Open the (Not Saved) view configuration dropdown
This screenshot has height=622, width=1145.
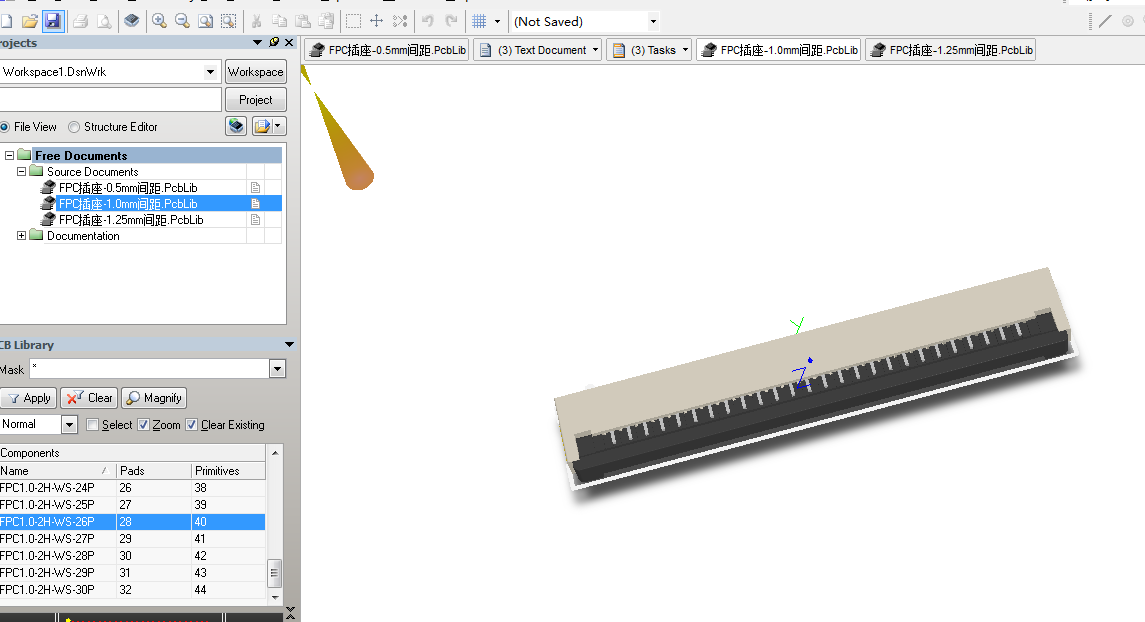(x=653, y=21)
